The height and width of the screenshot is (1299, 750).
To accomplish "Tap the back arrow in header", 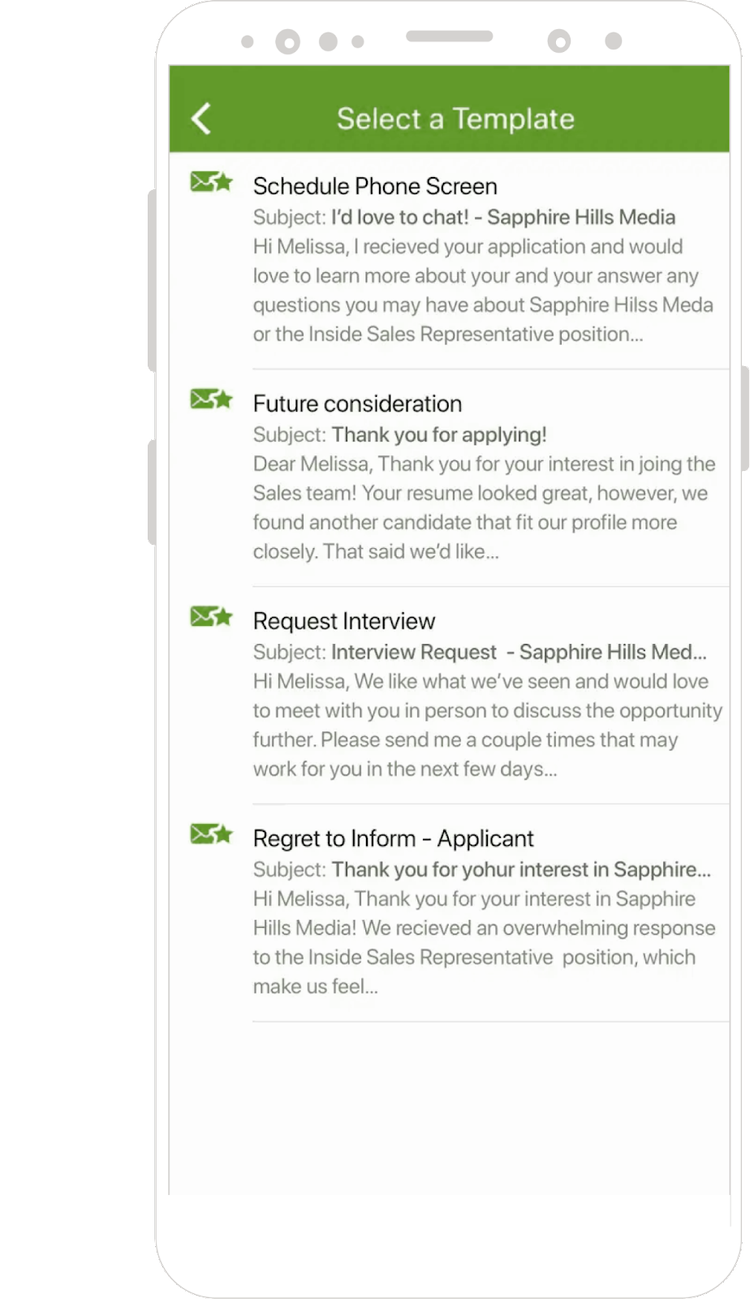I will [201, 118].
